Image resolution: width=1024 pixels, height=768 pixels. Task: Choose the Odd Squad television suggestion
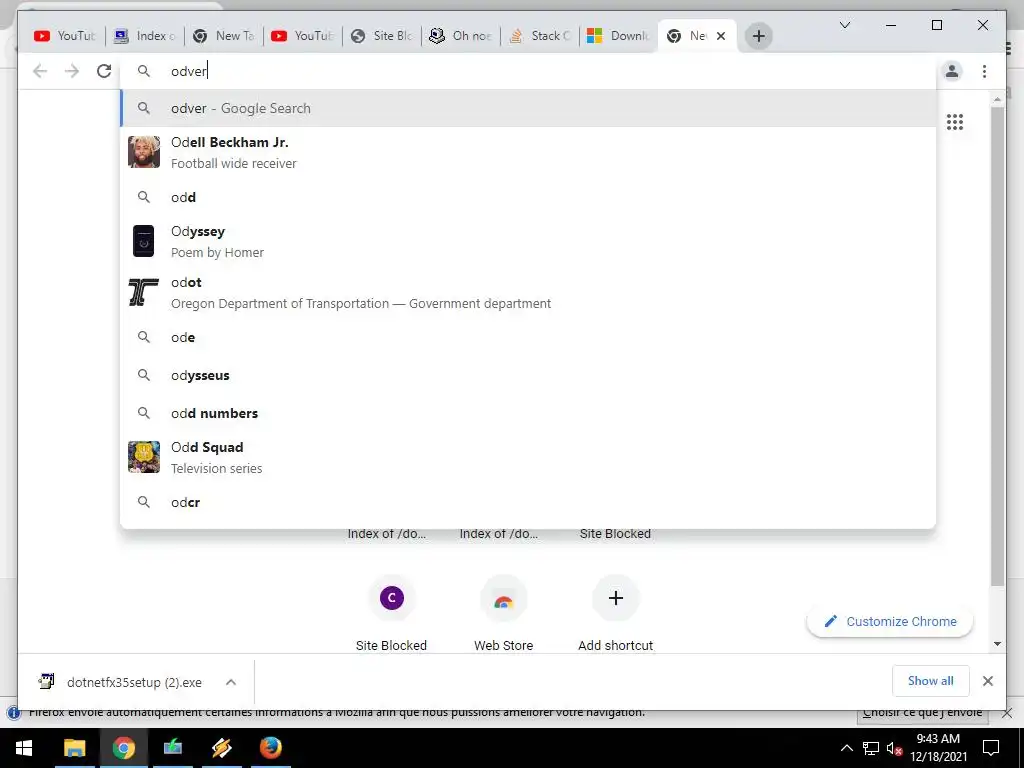pyautogui.click(x=528, y=457)
